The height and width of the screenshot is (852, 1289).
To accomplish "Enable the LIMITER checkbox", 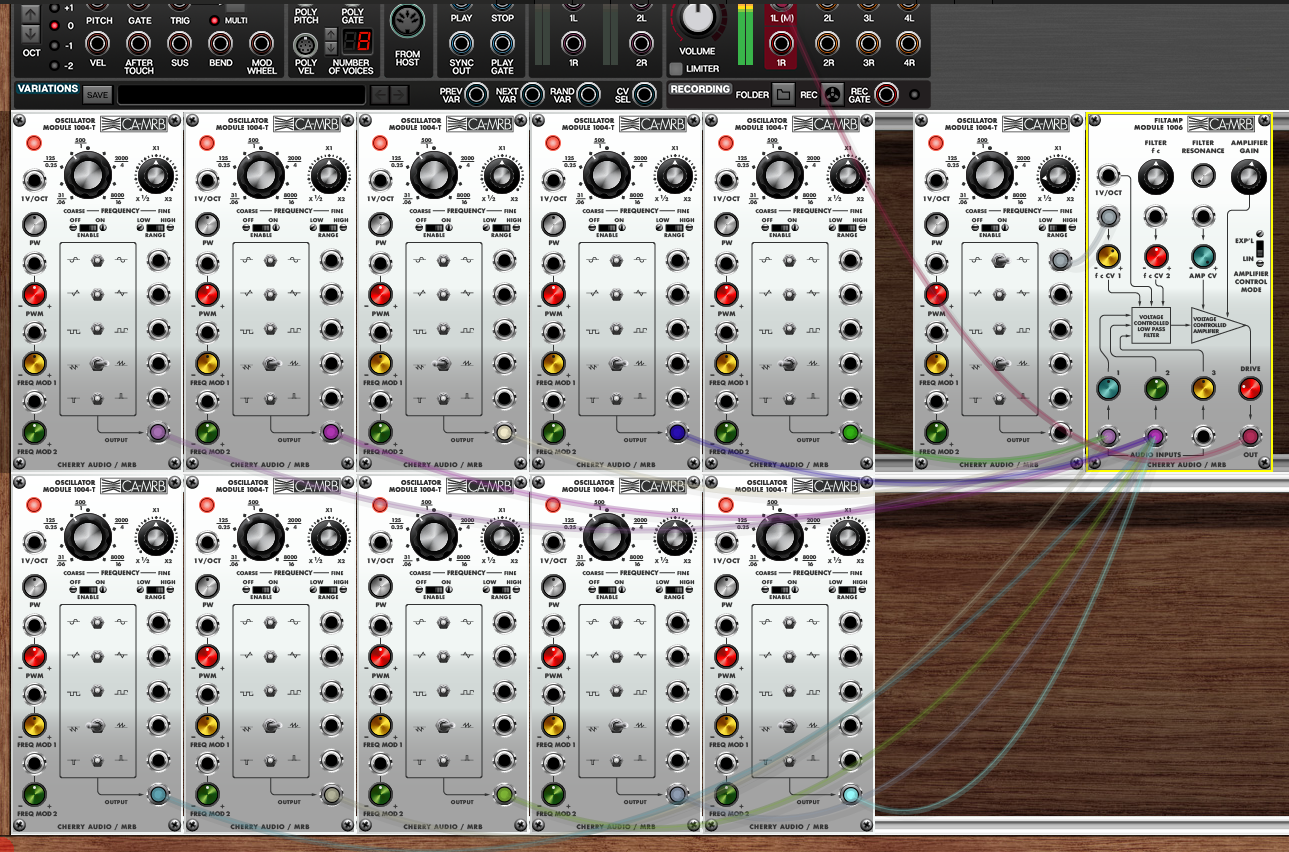I will (x=676, y=69).
